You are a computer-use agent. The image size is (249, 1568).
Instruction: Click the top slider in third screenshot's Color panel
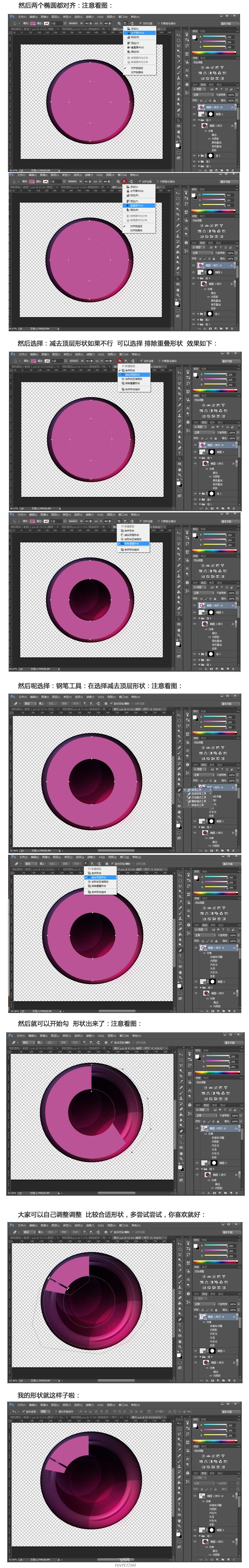[216, 374]
